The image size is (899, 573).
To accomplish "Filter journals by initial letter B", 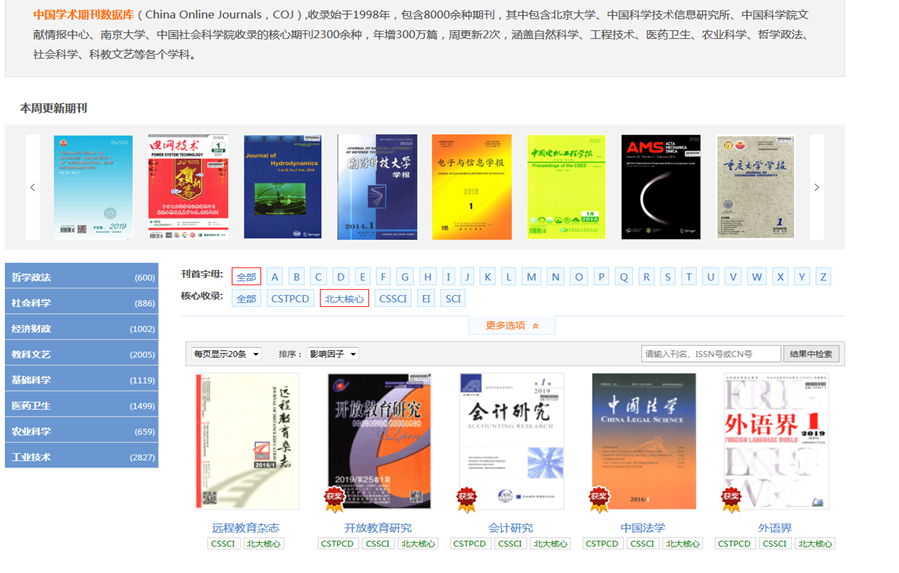I will (x=296, y=276).
